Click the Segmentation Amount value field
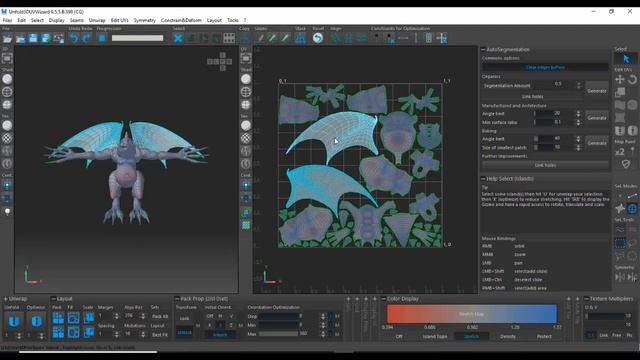This screenshot has width=640, height=360. point(558,84)
